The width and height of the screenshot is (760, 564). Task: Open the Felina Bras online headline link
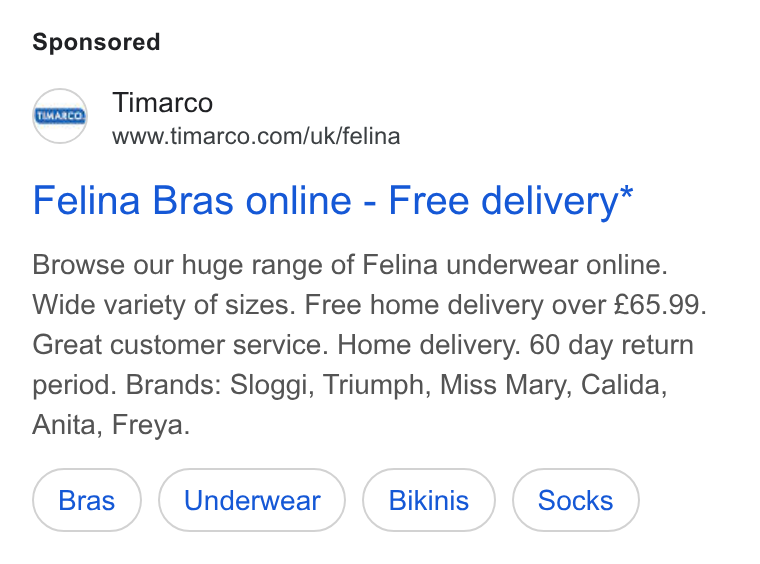333,201
